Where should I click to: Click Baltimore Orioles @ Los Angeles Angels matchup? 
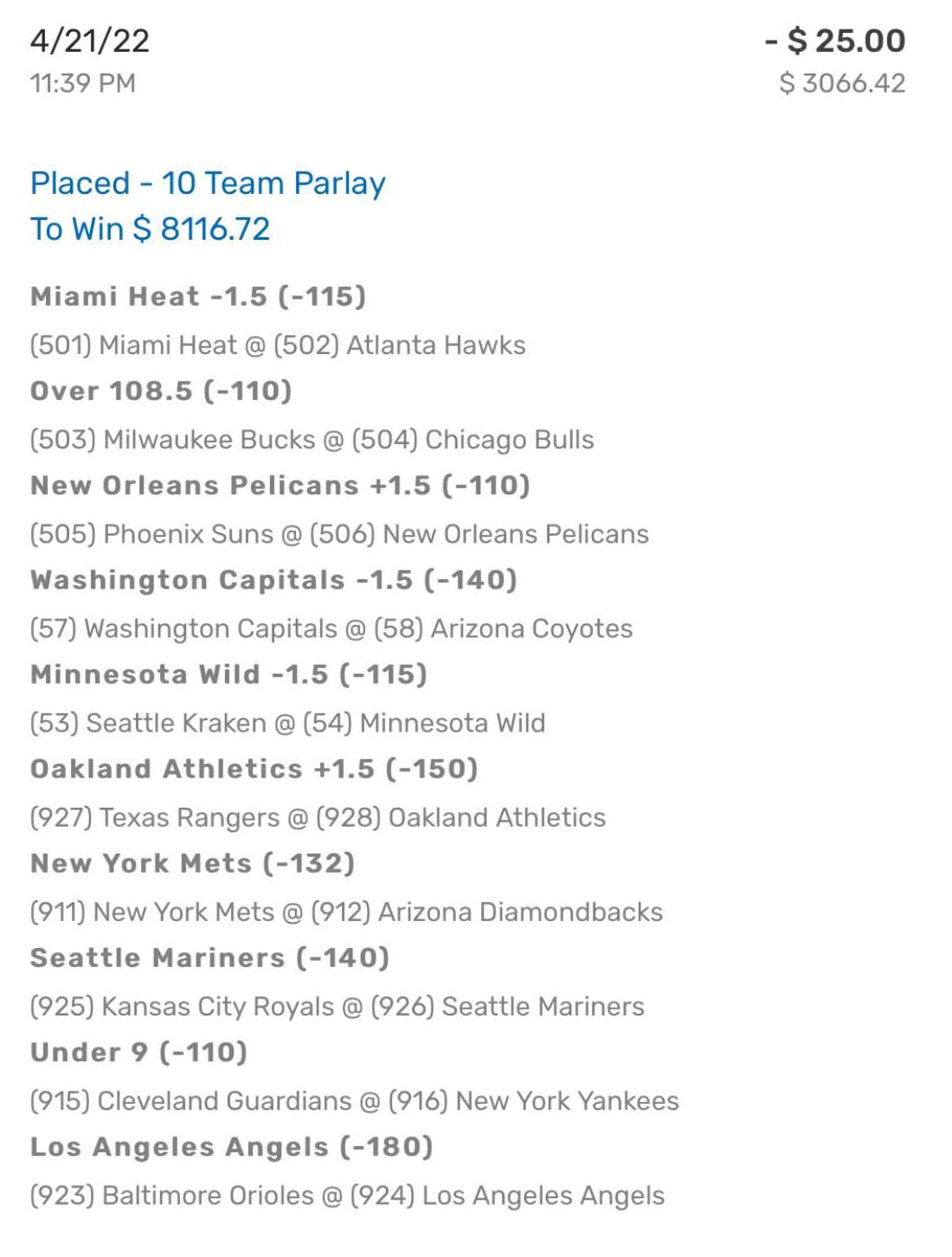tap(348, 1196)
